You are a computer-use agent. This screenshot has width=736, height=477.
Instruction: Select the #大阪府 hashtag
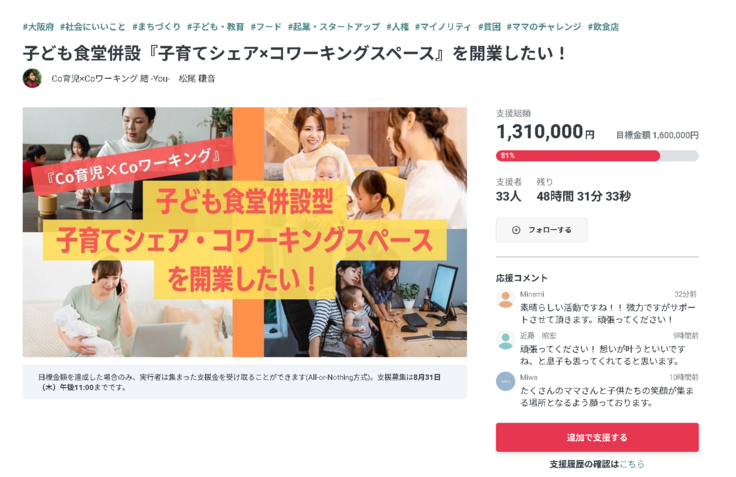click(38, 27)
